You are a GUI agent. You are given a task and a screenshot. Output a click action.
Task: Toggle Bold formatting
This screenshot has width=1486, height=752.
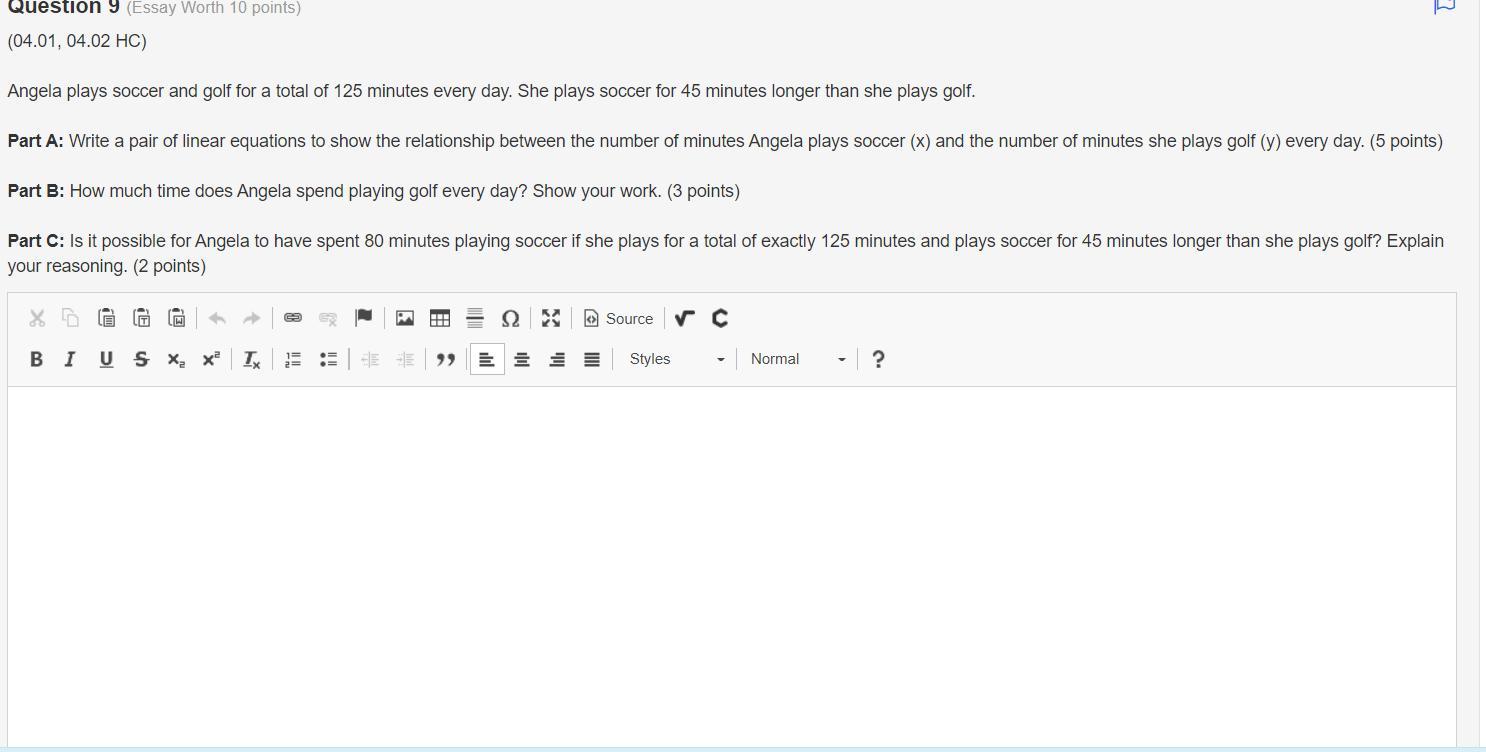click(x=36, y=359)
